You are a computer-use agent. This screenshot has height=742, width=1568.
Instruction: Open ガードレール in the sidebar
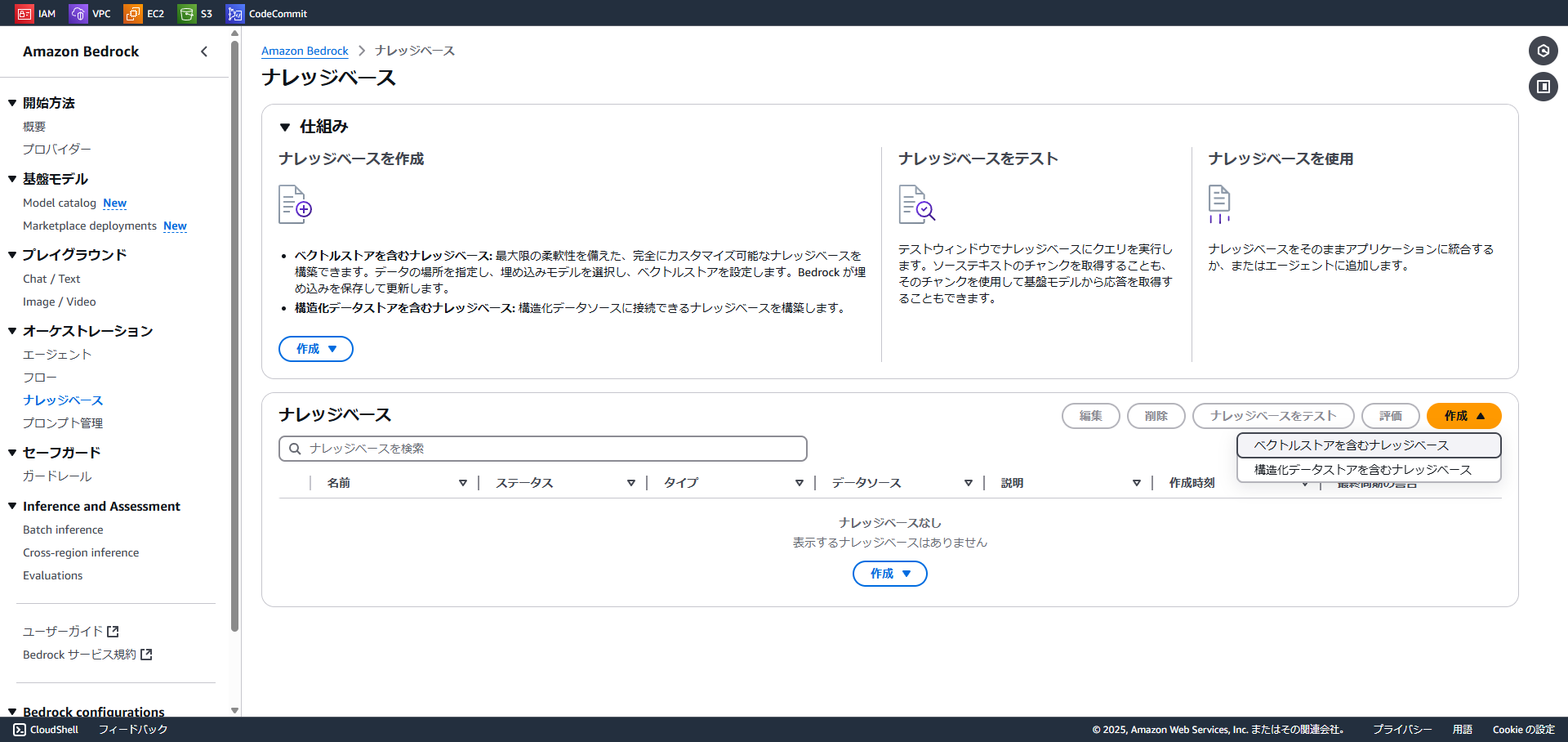[57, 476]
